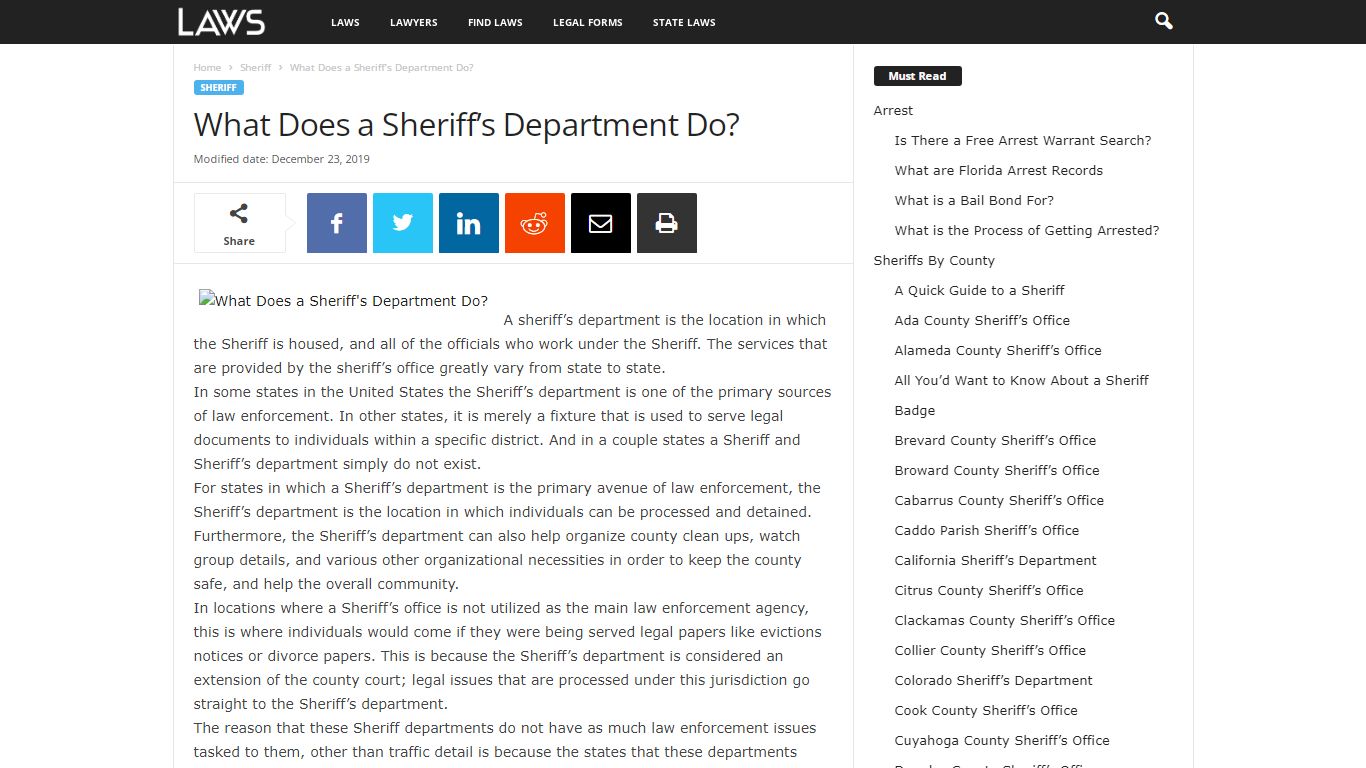Screen dimensions: 1366x768
Task: Open Cook County Sheriff's Office link
Action: pos(986,711)
